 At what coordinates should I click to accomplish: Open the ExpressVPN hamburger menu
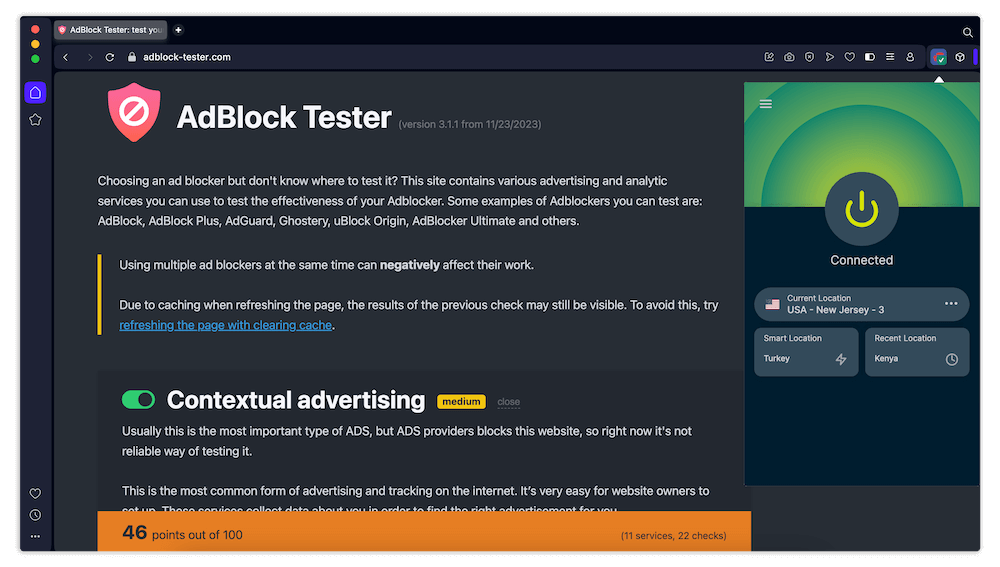coord(765,104)
